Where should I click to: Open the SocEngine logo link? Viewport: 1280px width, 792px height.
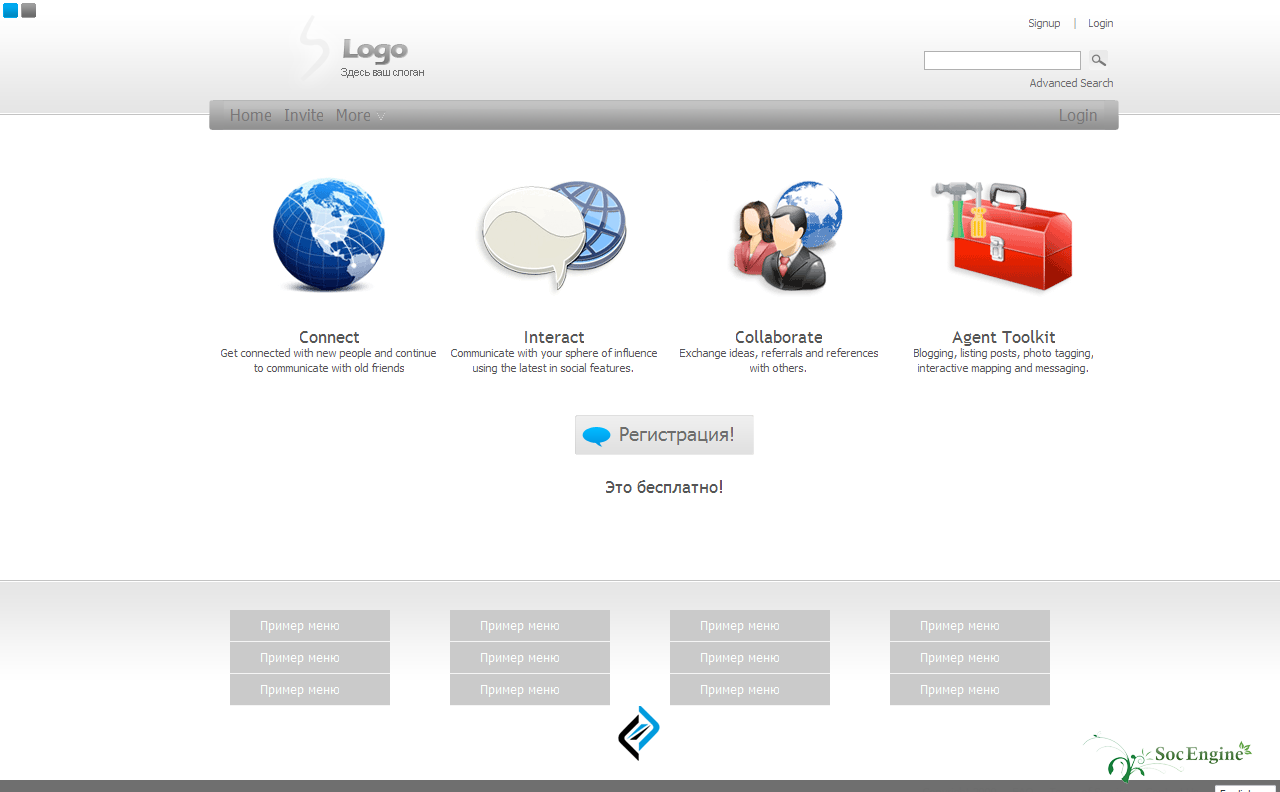1168,757
